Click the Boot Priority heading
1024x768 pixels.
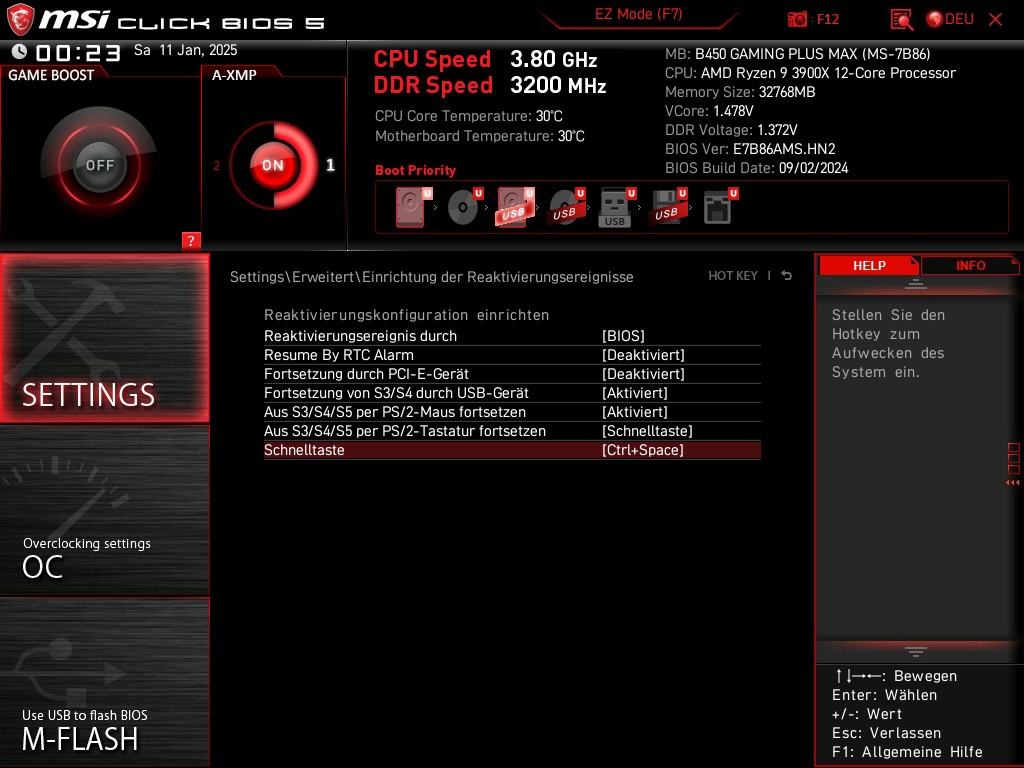[x=415, y=170]
